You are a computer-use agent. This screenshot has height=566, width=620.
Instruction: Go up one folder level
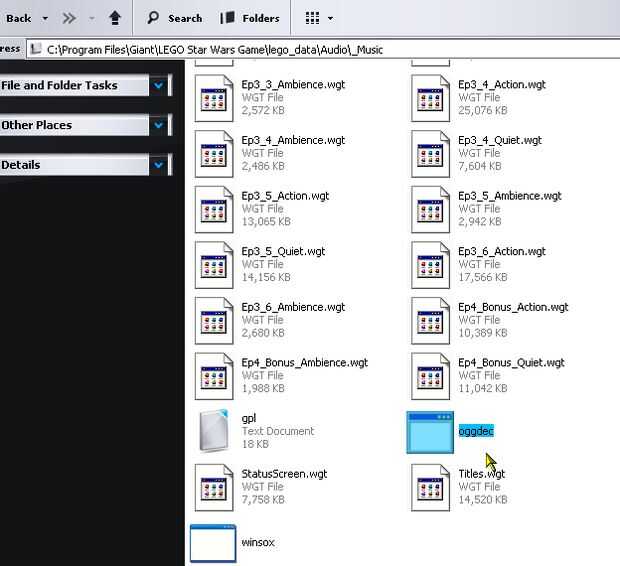(x=115, y=18)
